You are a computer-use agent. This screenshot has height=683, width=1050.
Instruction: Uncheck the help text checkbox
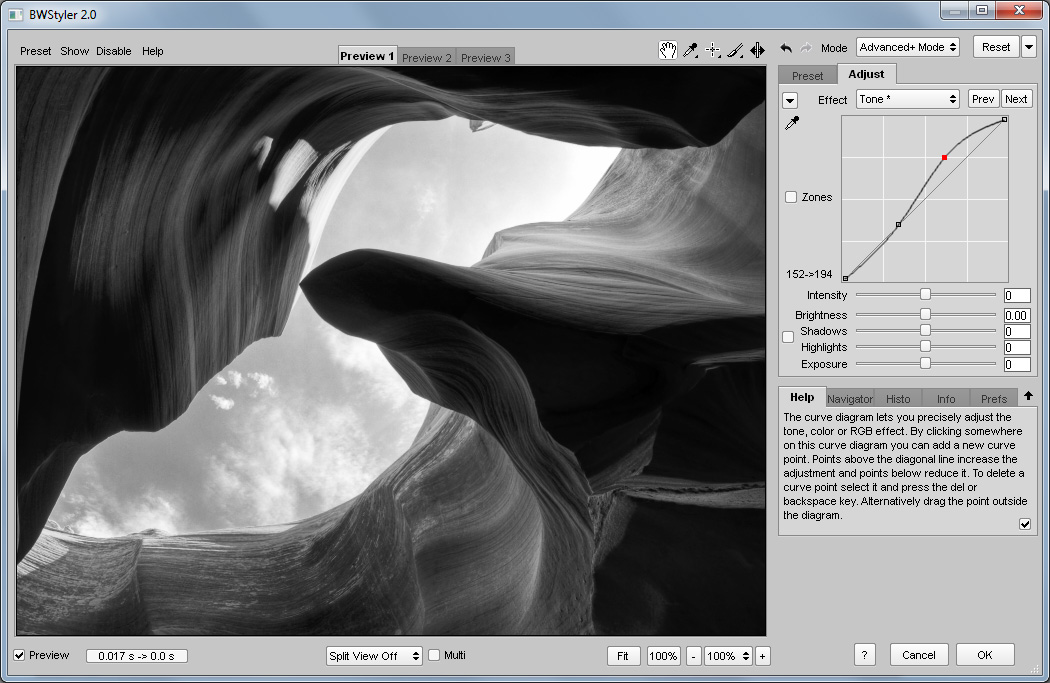1025,524
